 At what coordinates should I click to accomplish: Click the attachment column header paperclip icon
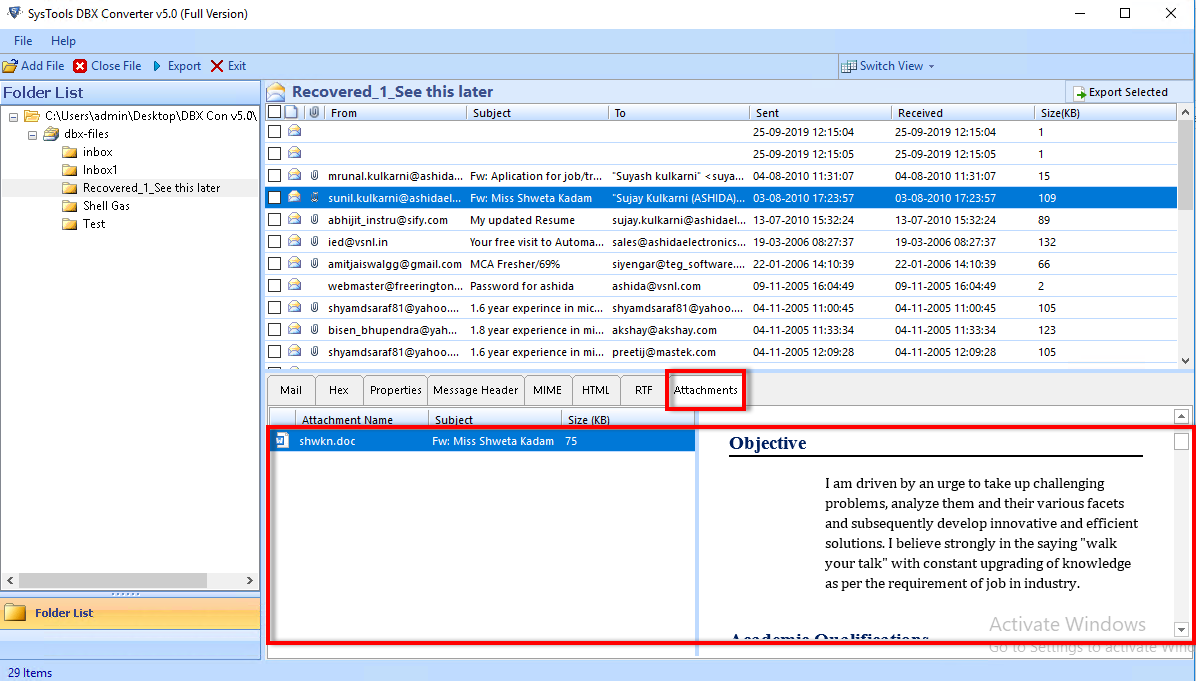coord(314,112)
